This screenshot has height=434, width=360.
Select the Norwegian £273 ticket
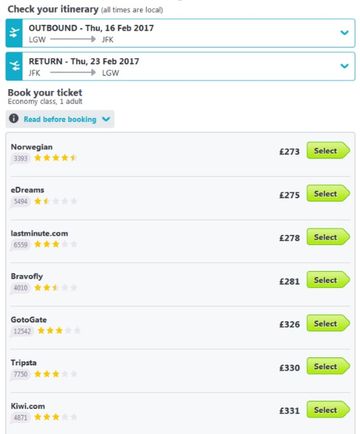tap(328, 151)
